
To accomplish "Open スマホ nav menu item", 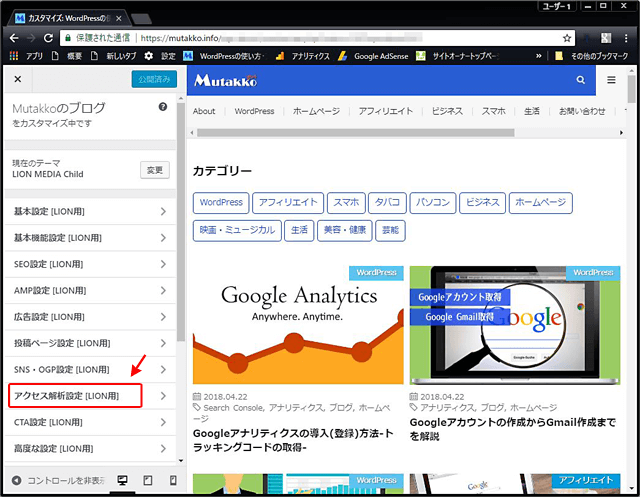I will click(493, 111).
